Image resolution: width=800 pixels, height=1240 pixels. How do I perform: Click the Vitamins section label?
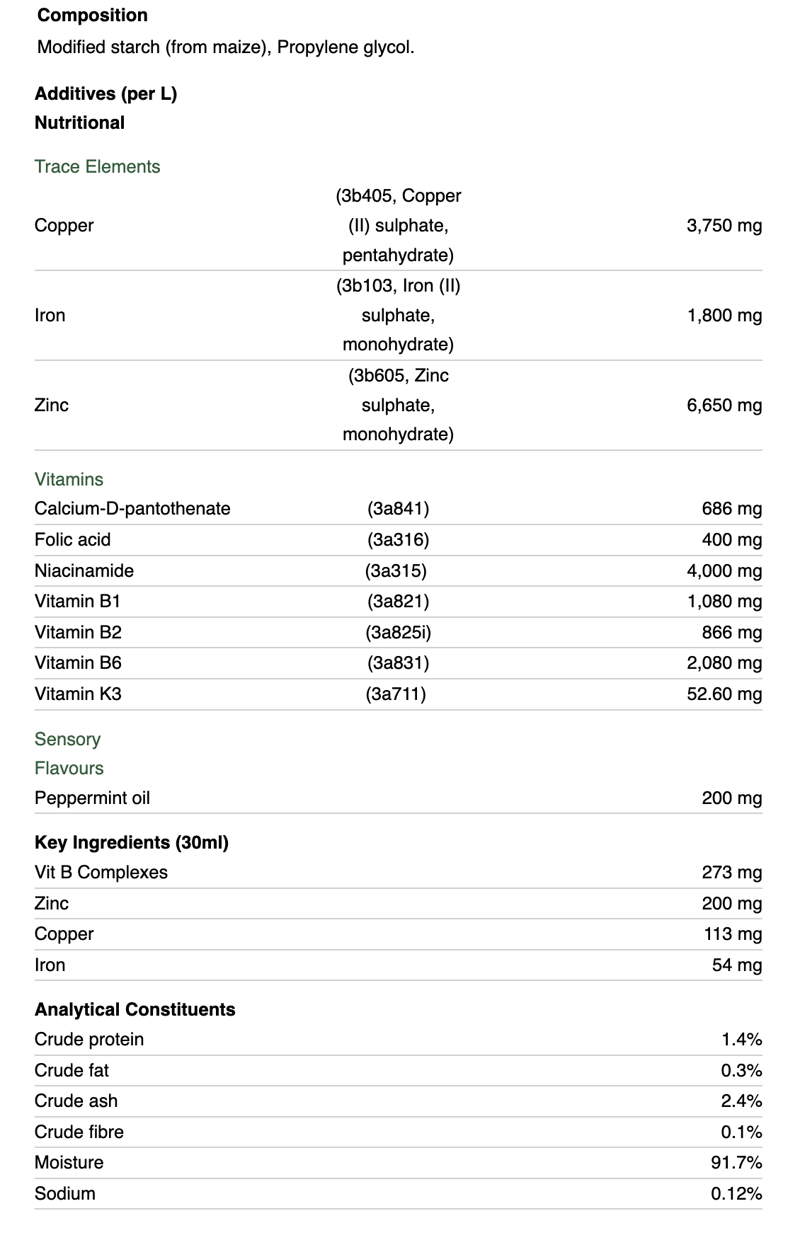69,480
